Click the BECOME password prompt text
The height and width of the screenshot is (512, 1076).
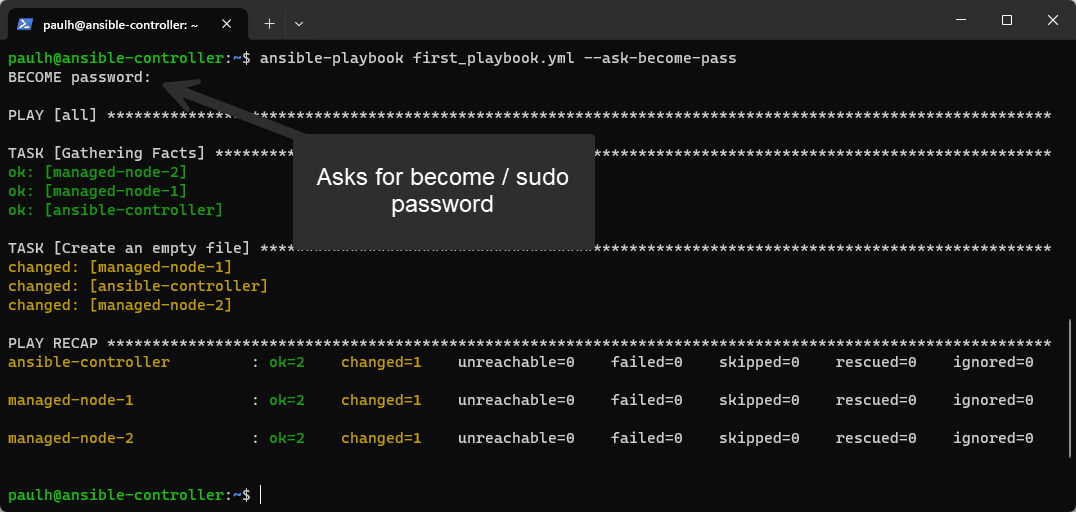[80, 78]
